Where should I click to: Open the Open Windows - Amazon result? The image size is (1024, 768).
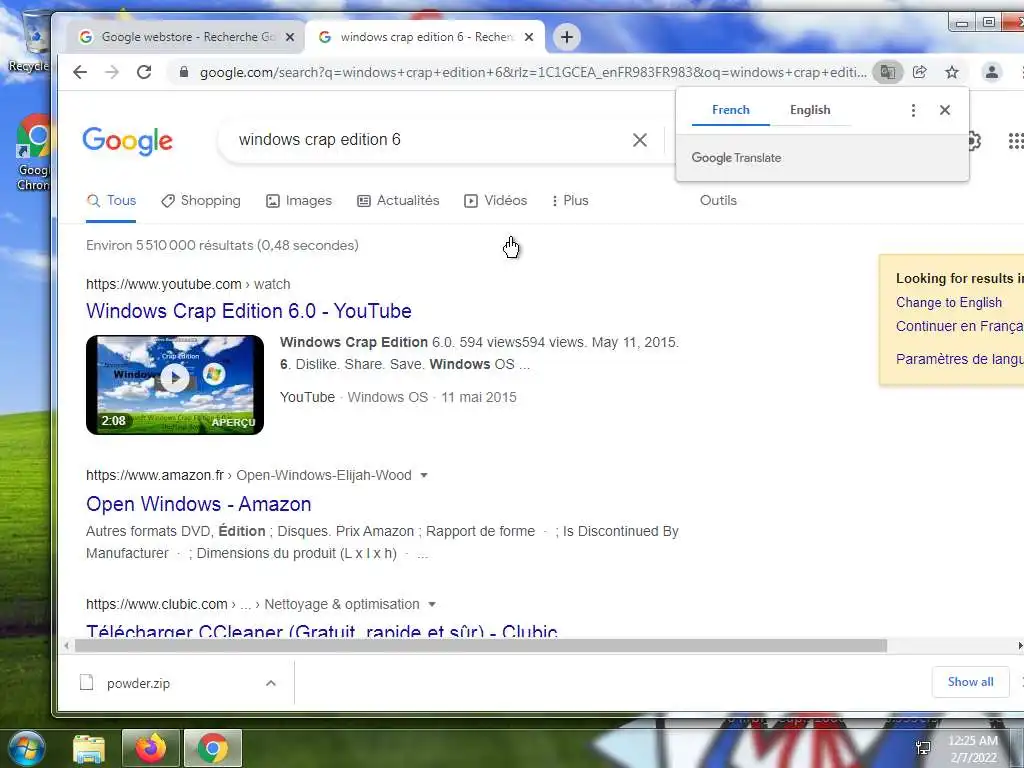199,504
